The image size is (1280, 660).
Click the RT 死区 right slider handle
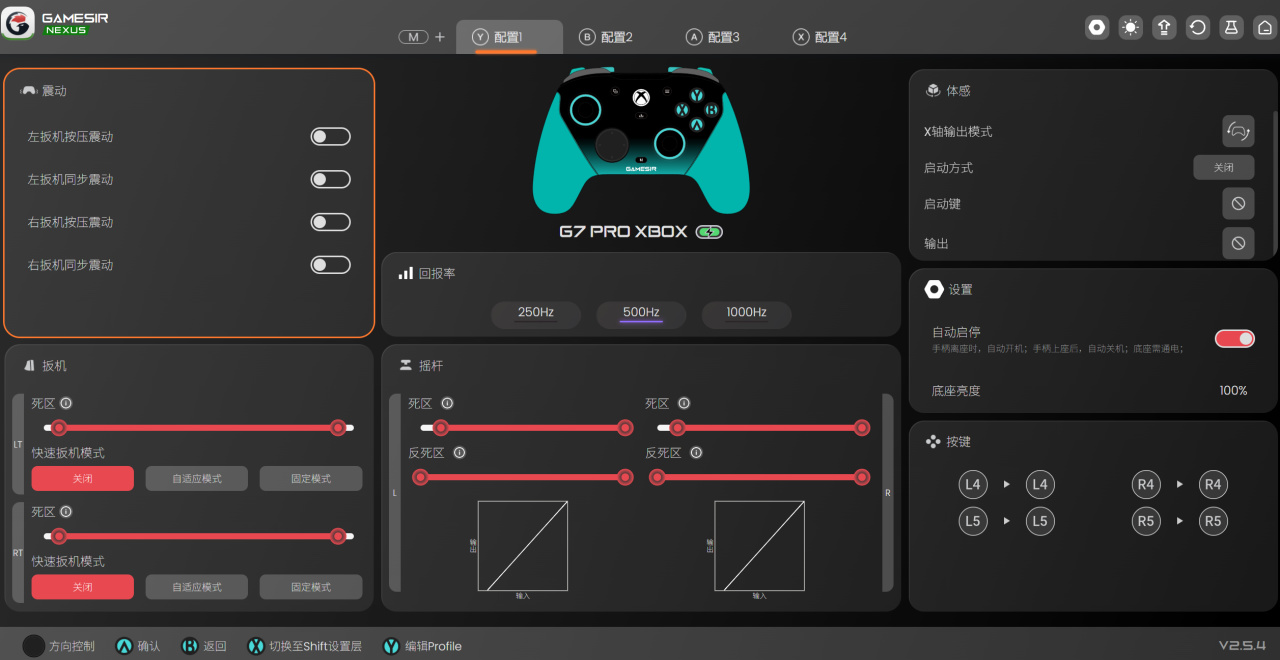coord(338,536)
